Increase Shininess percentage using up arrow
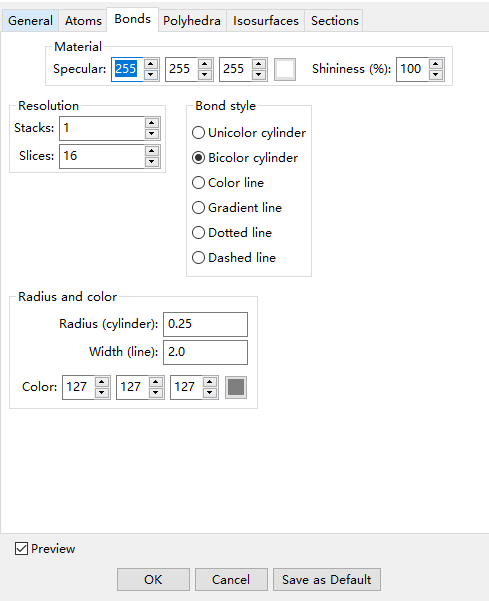The width and height of the screenshot is (489, 601). tap(436, 64)
